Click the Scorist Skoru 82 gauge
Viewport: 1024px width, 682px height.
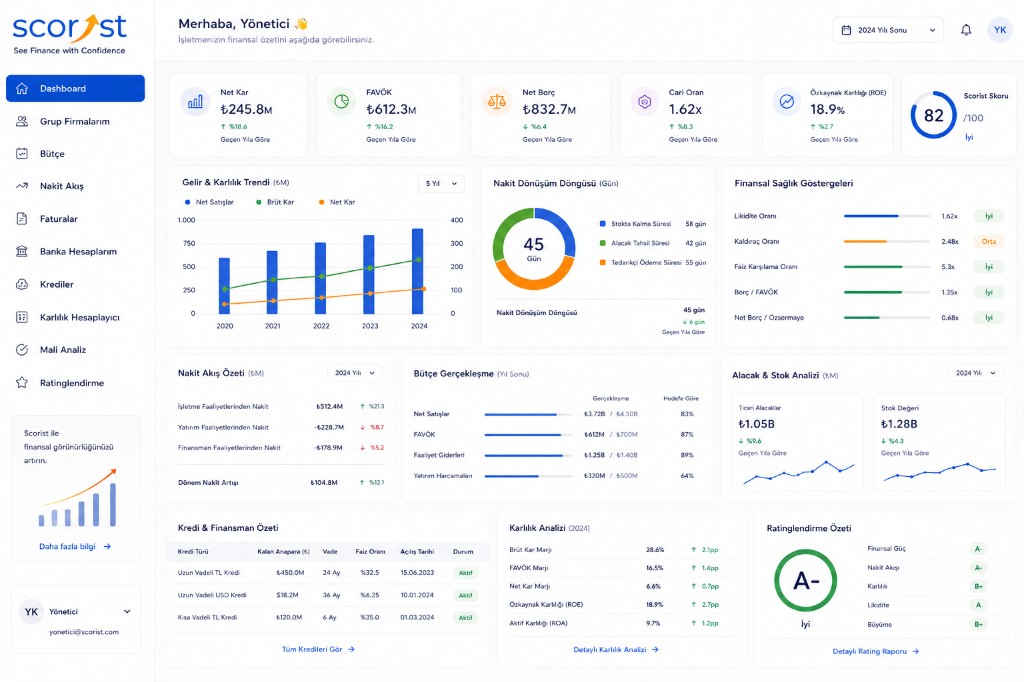point(933,115)
